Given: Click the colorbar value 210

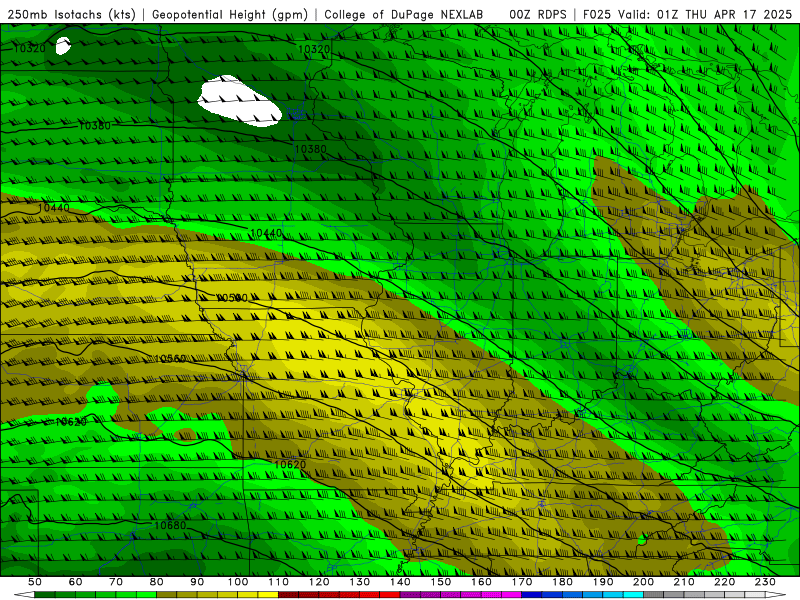Looking at the screenshot, I should click(x=684, y=582).
